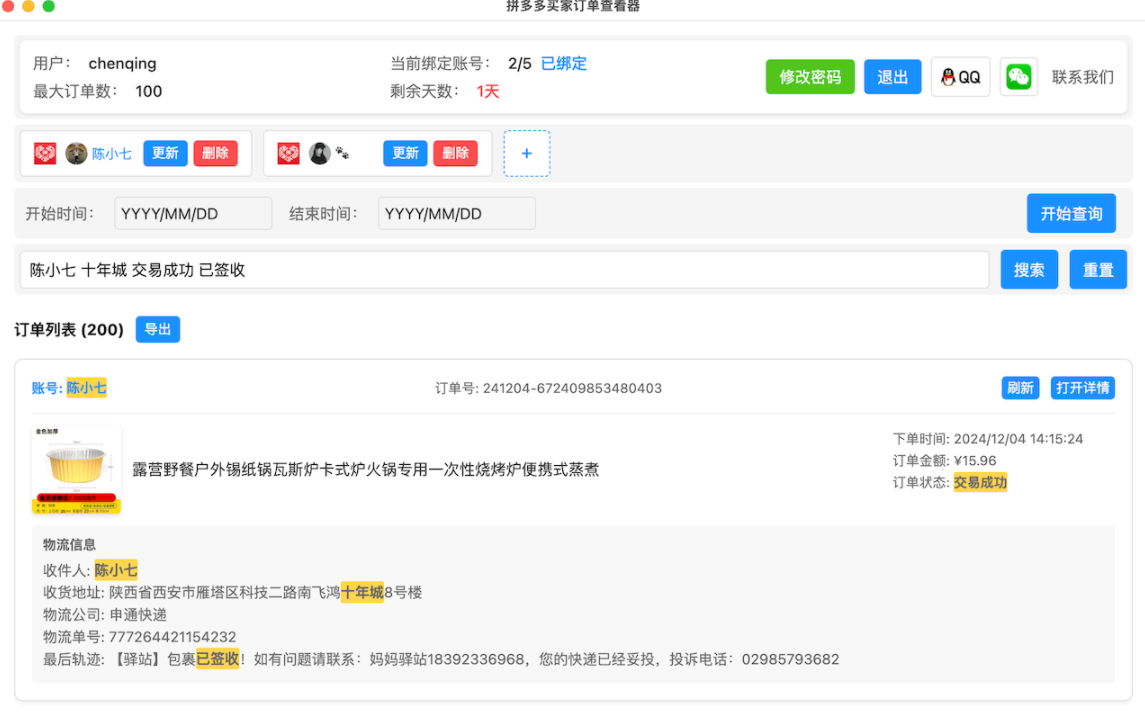Click the blue 退出 button
1145x714 pixels.
pos(892,77)
